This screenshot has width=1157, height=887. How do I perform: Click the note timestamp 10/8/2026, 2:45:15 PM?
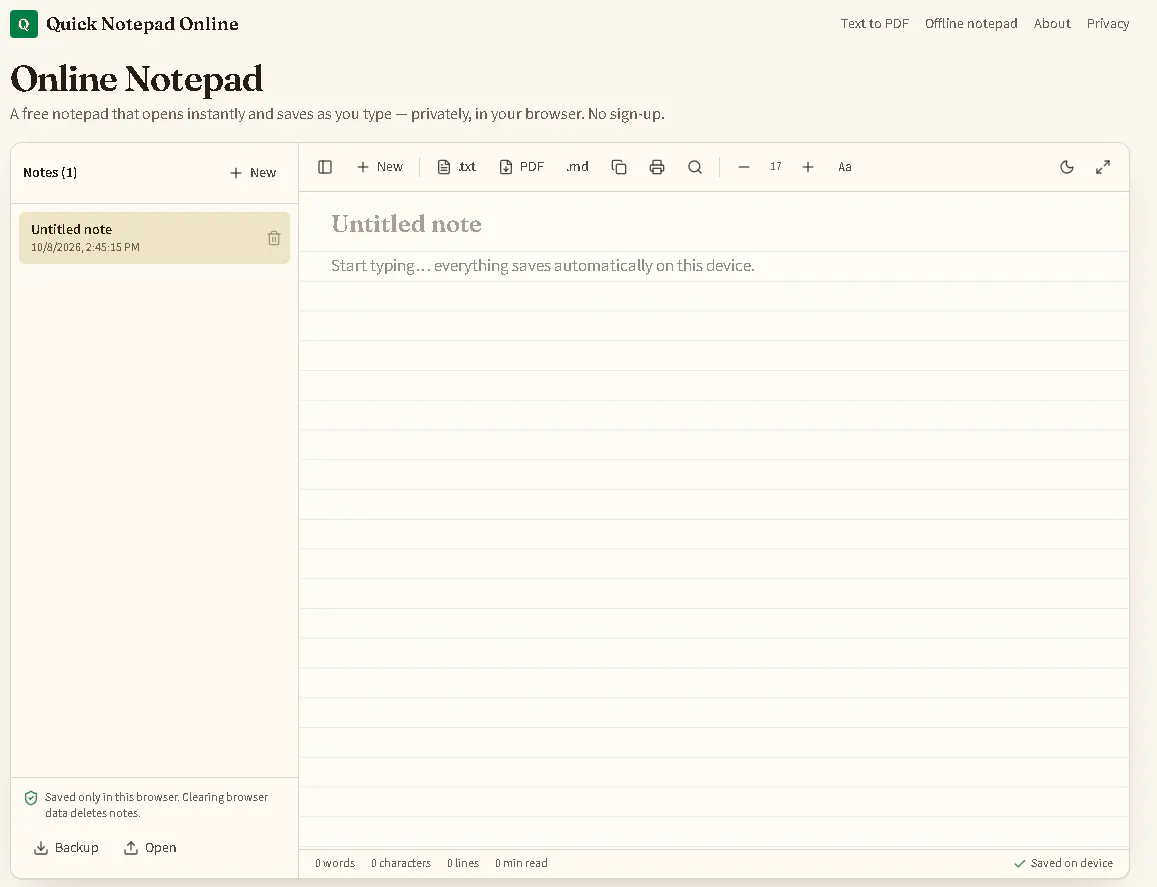tap(85, 247)
